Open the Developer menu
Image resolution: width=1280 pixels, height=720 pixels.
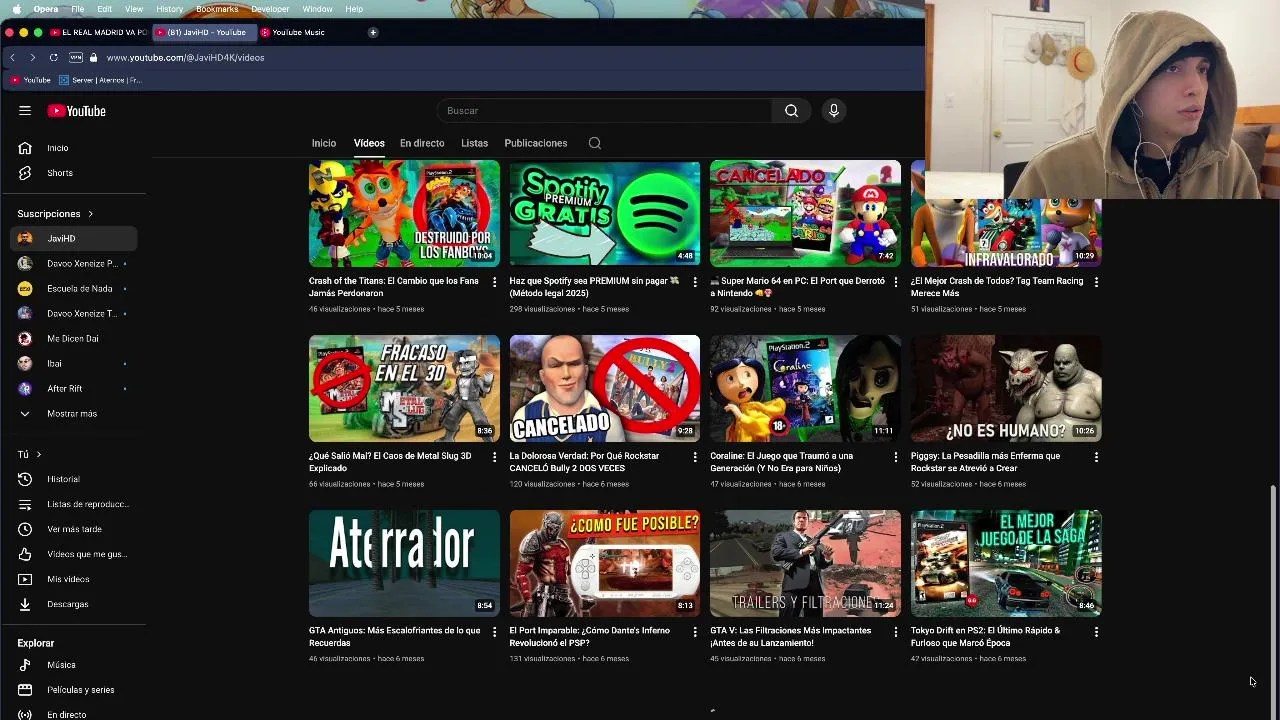pos(270,9)
